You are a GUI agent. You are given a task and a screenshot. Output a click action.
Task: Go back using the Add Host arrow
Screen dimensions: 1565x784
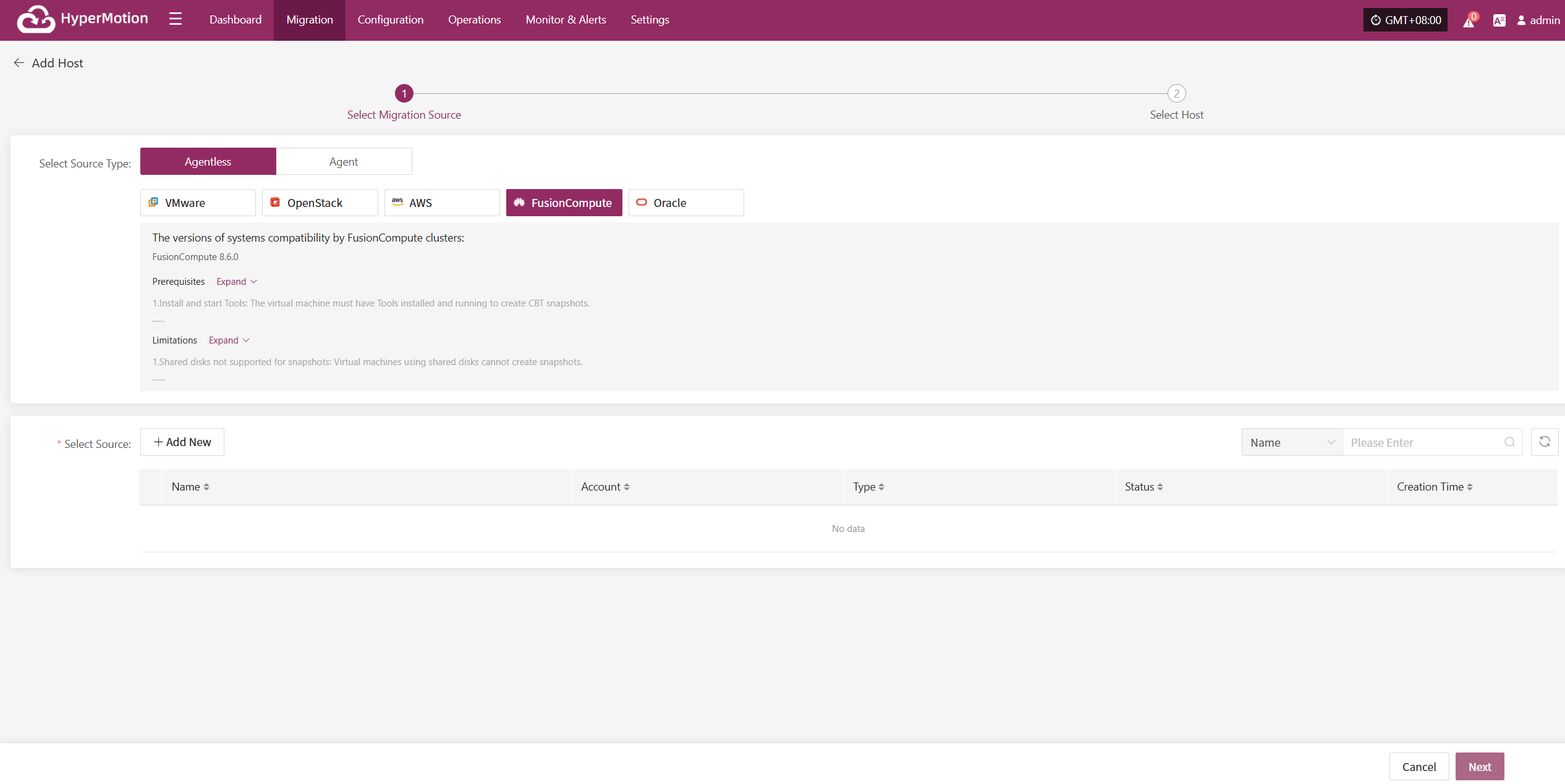pos(19,63)
